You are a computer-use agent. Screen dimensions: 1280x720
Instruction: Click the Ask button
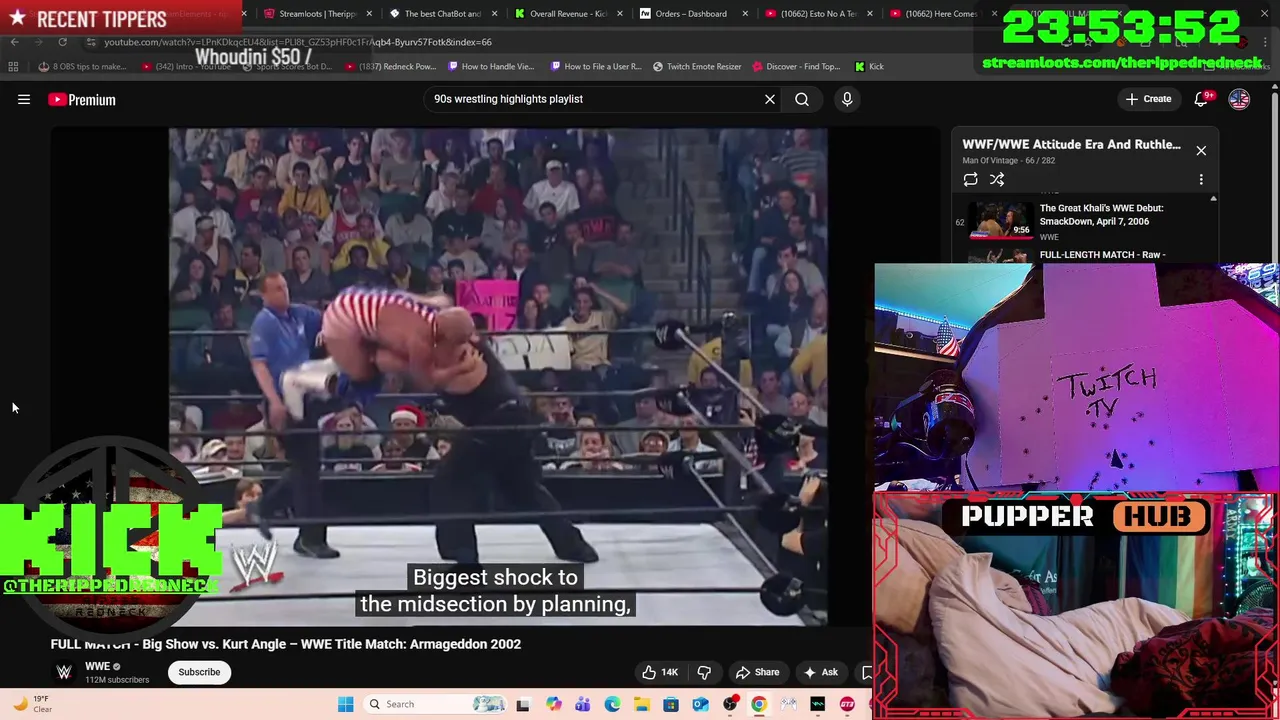[x=820, y=672]
